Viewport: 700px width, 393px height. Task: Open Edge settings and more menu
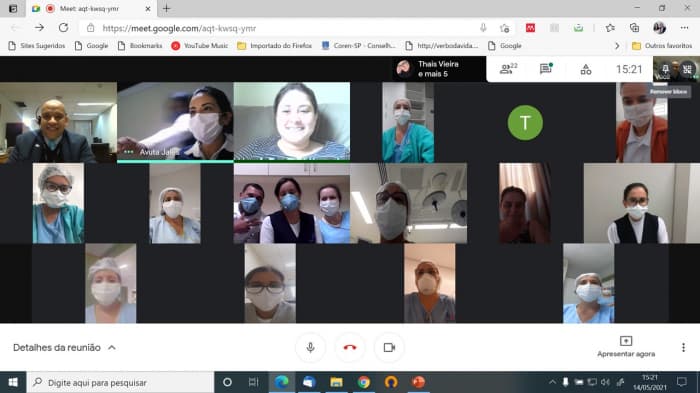[x=684, y=28]
